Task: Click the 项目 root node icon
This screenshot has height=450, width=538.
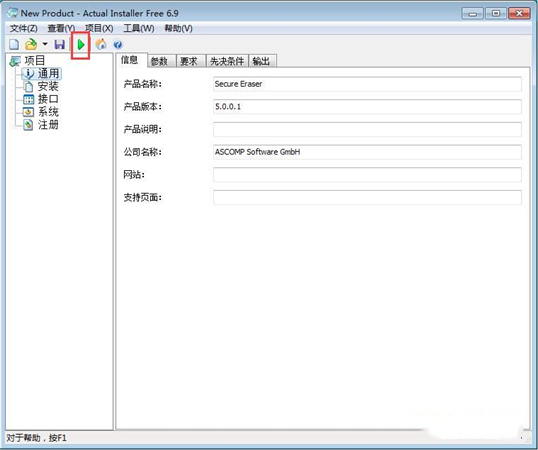Action: pyautogui.click(x=15, y=61)
